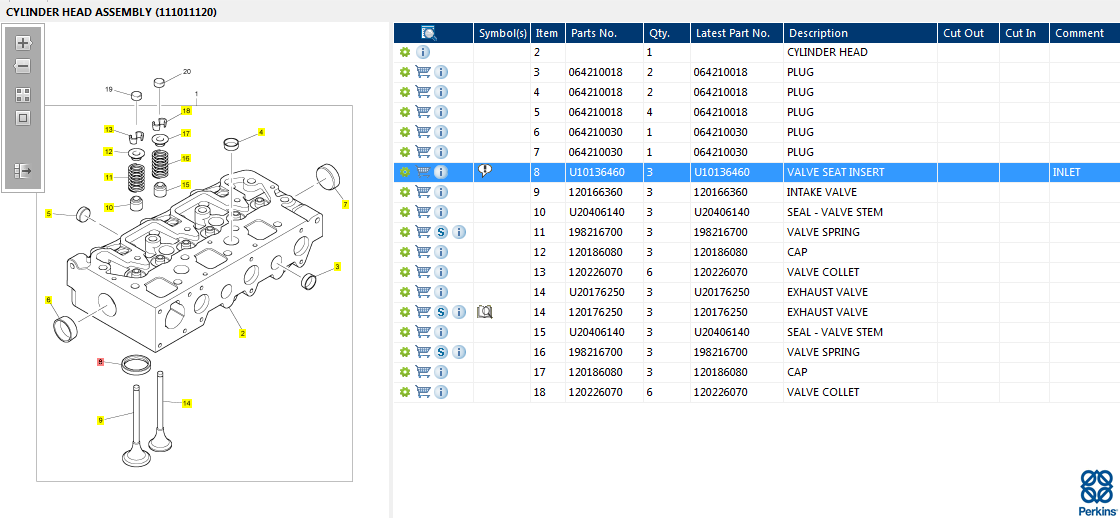Viewport: 1120px width, 518px height.
Task: Select the INTAKE VALVE description
Action: (x=821, y=192)
